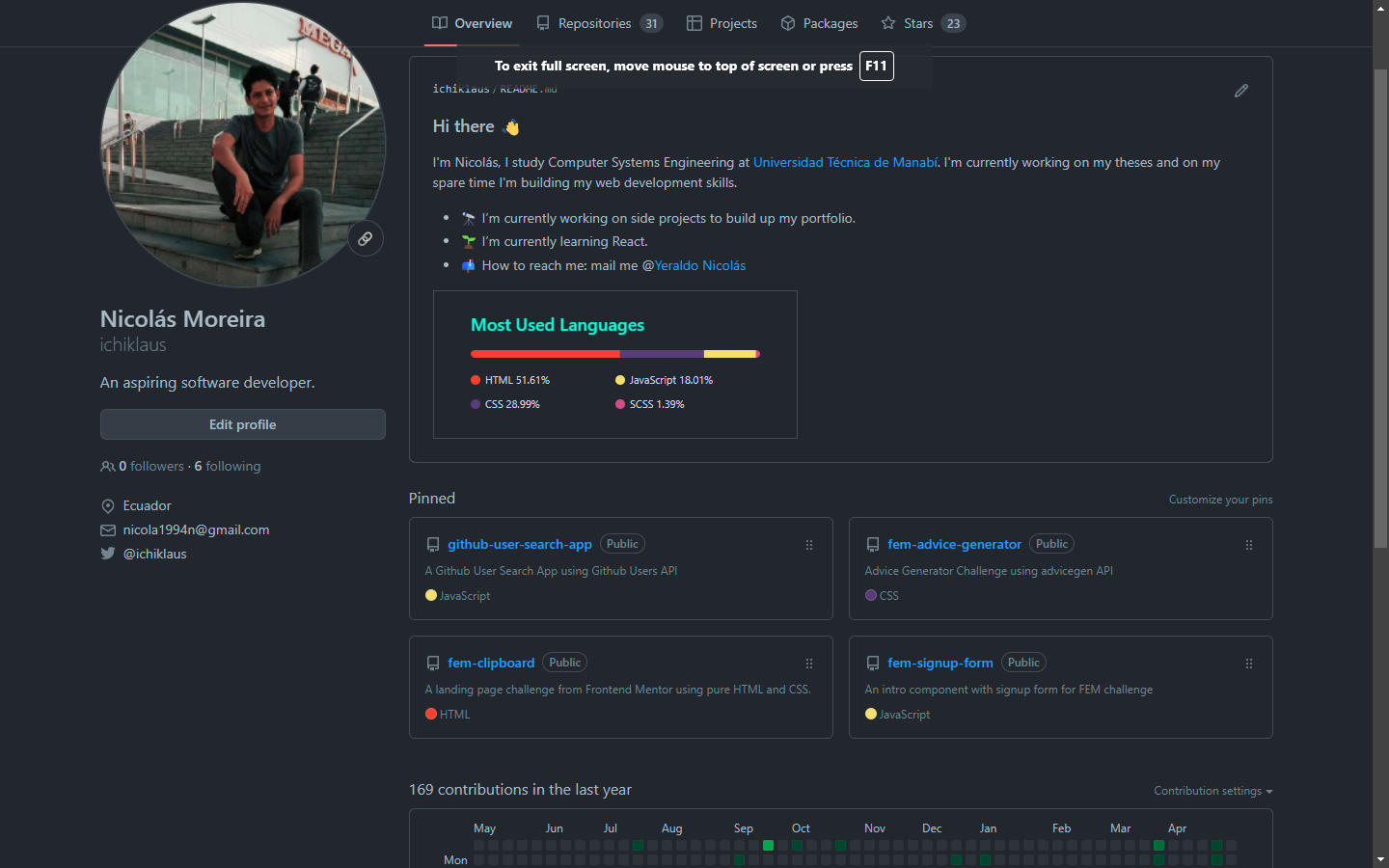Image resolution: width=1389 pixels, height=868 pixels.
Task: Open the Contribution settings dropdown
Action: 1212,791
